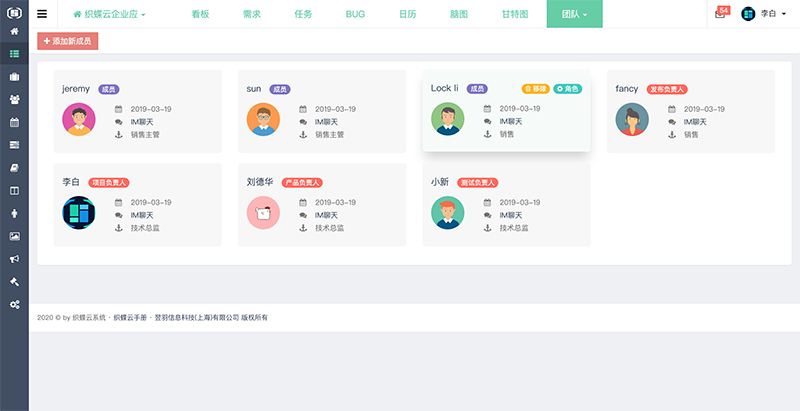800x411 pixels.
Task: Click 小新's avatar picture
Action: pyautogui.click(x=447, y=213)
